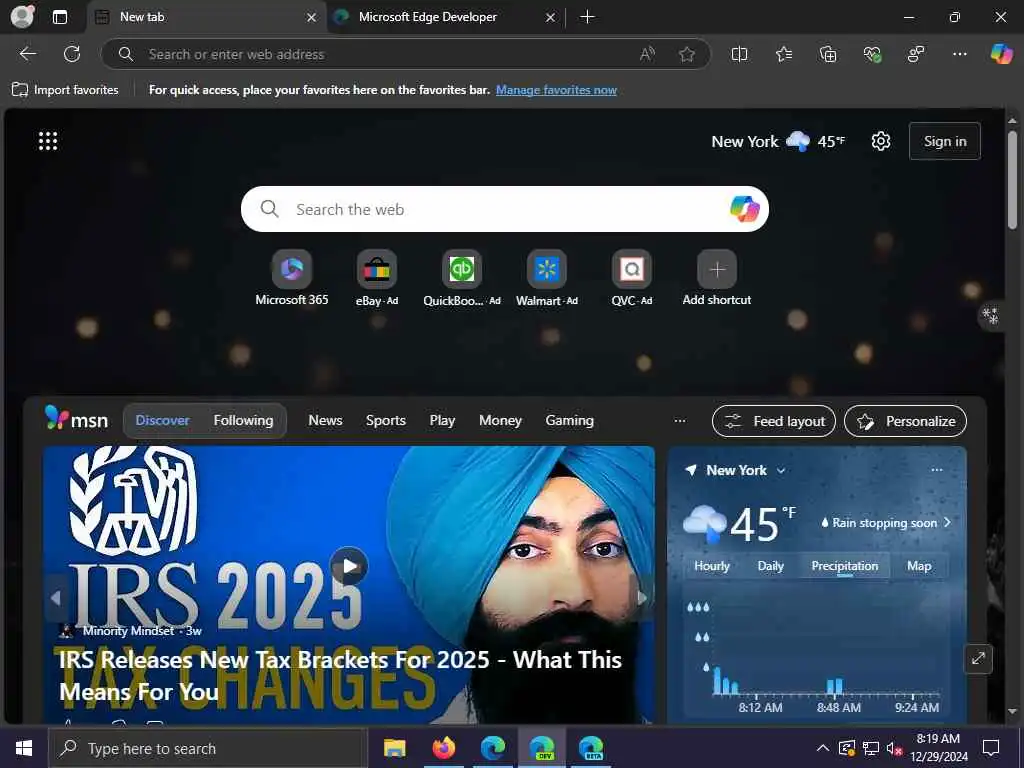Refresh the page
The height and width of the screenshot is (768, 1024).
point(72,54)
